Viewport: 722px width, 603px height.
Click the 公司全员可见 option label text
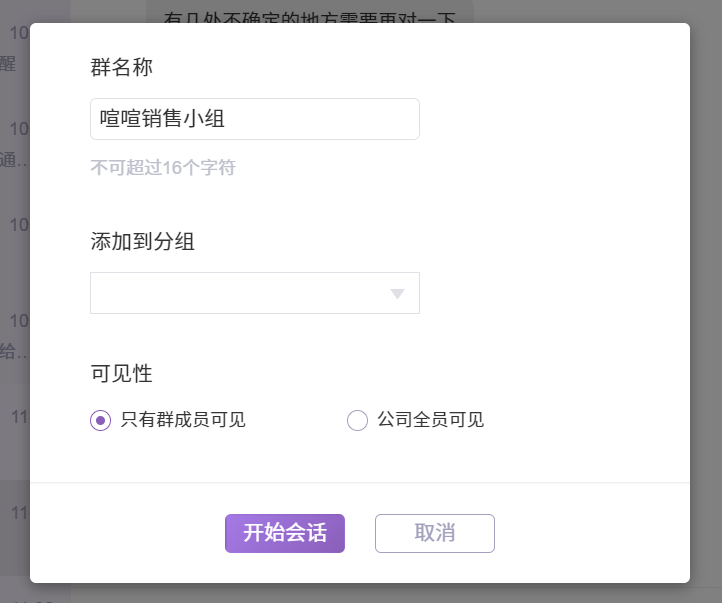click(430, 421)
